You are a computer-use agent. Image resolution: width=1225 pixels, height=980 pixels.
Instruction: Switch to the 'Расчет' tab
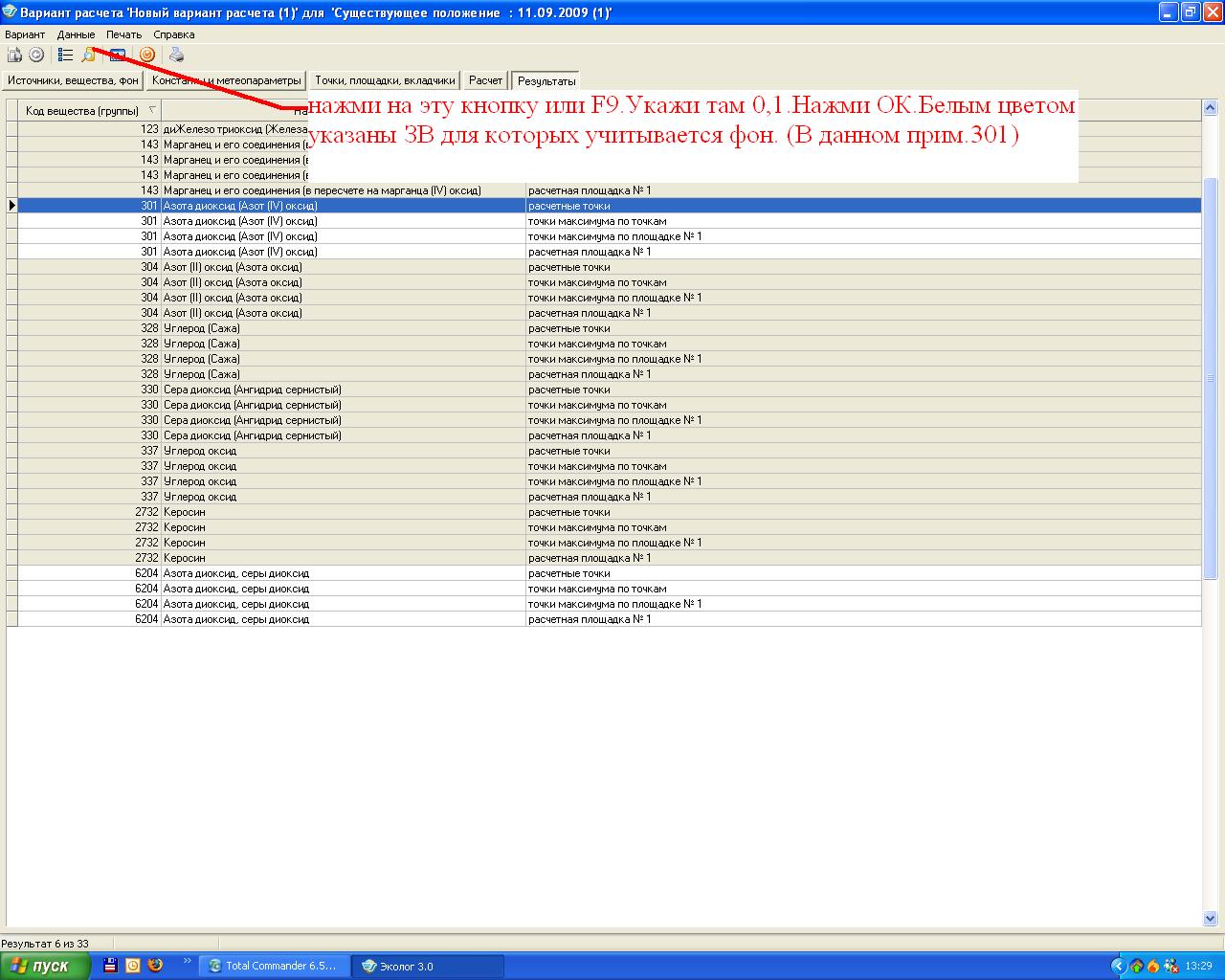[x=485, y=81]
